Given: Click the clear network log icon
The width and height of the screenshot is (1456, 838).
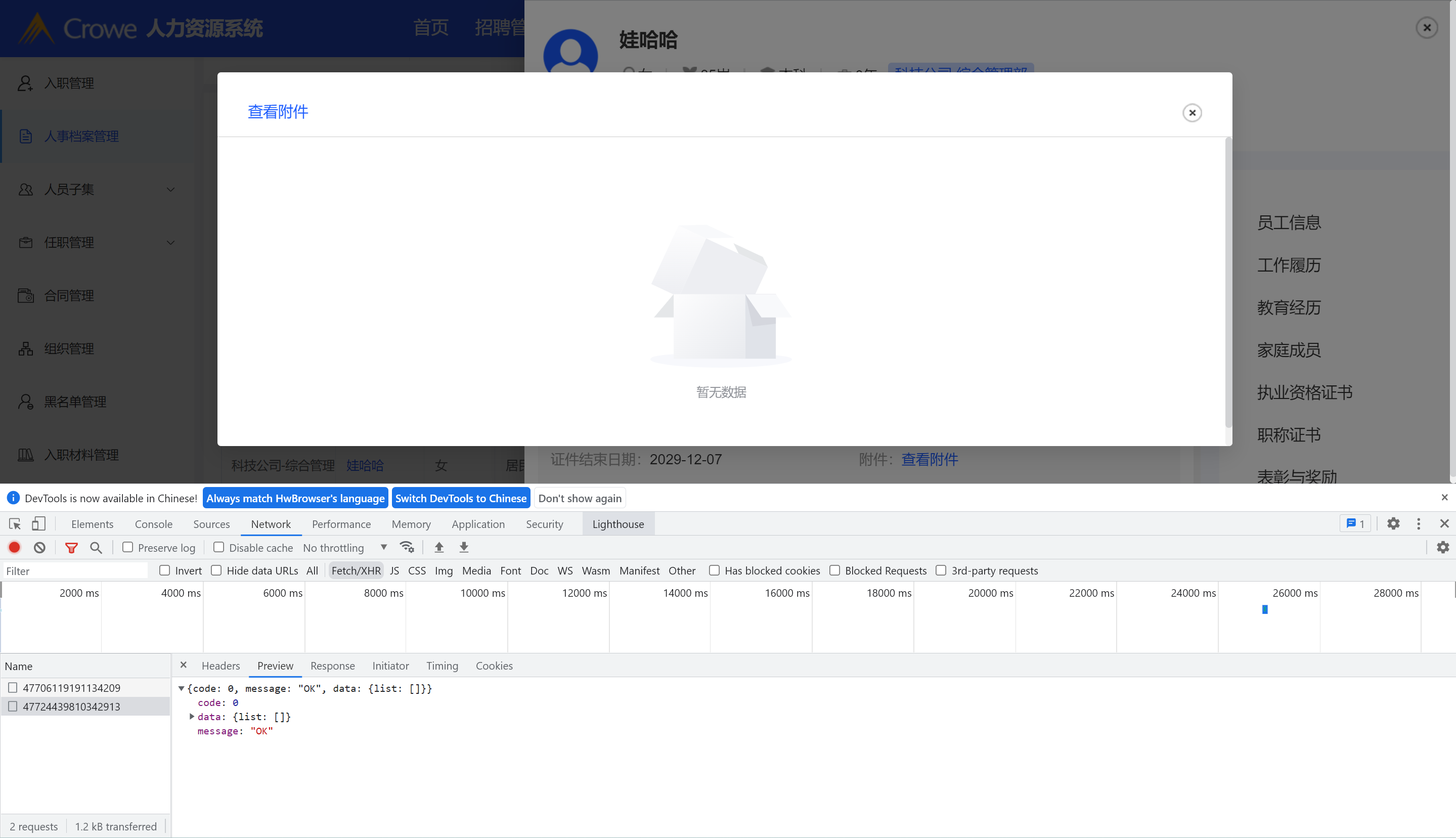Looking at the screenshot, I should coord(39,547).
